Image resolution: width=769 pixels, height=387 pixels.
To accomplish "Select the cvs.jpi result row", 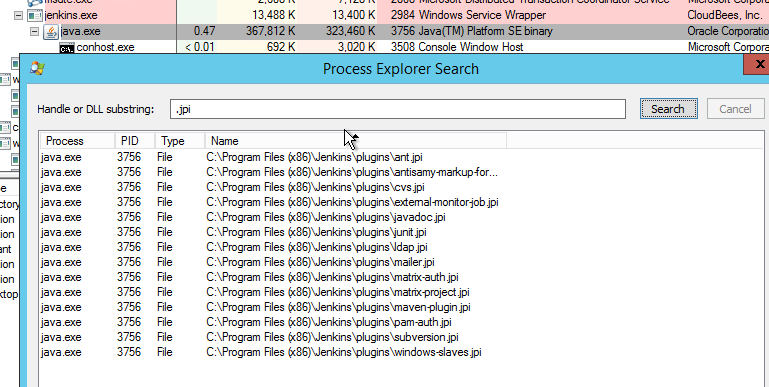I will point(274,187).
